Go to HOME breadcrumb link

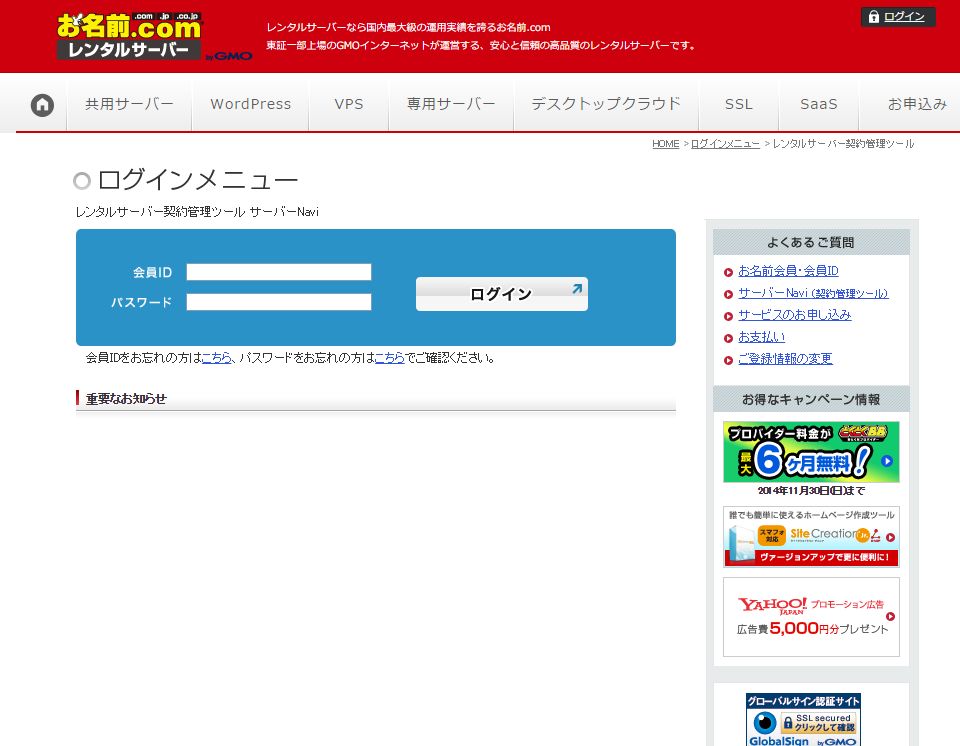[x=666, y=144]
